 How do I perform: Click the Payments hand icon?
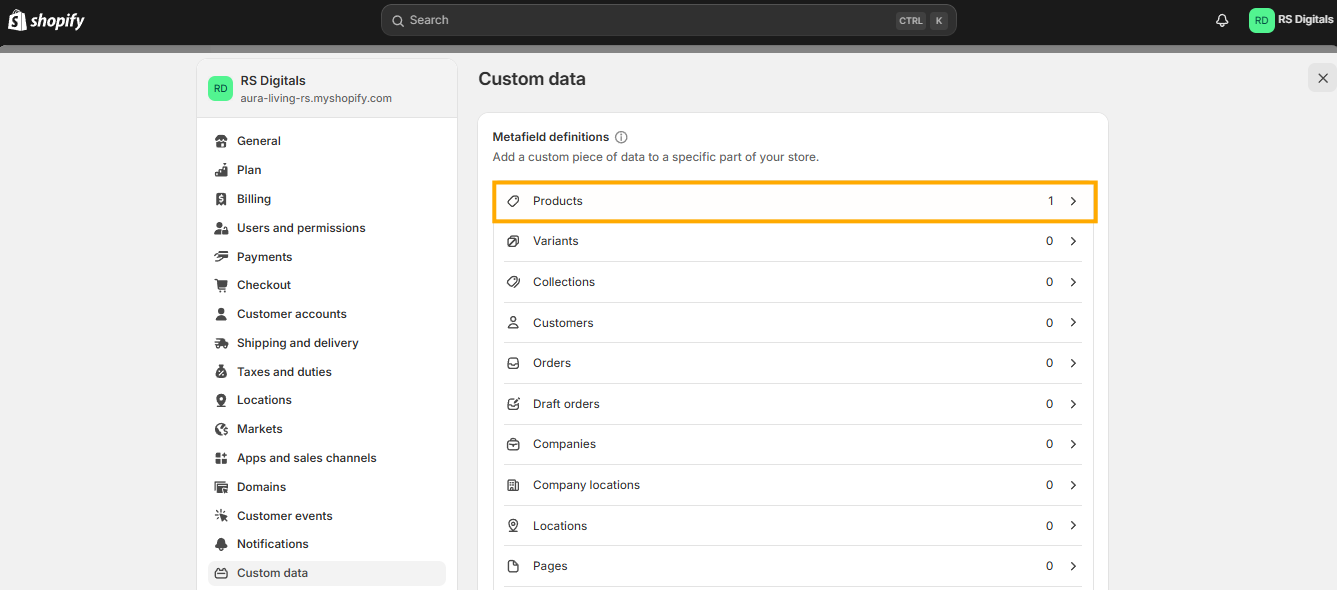click(x=221, y=257)
